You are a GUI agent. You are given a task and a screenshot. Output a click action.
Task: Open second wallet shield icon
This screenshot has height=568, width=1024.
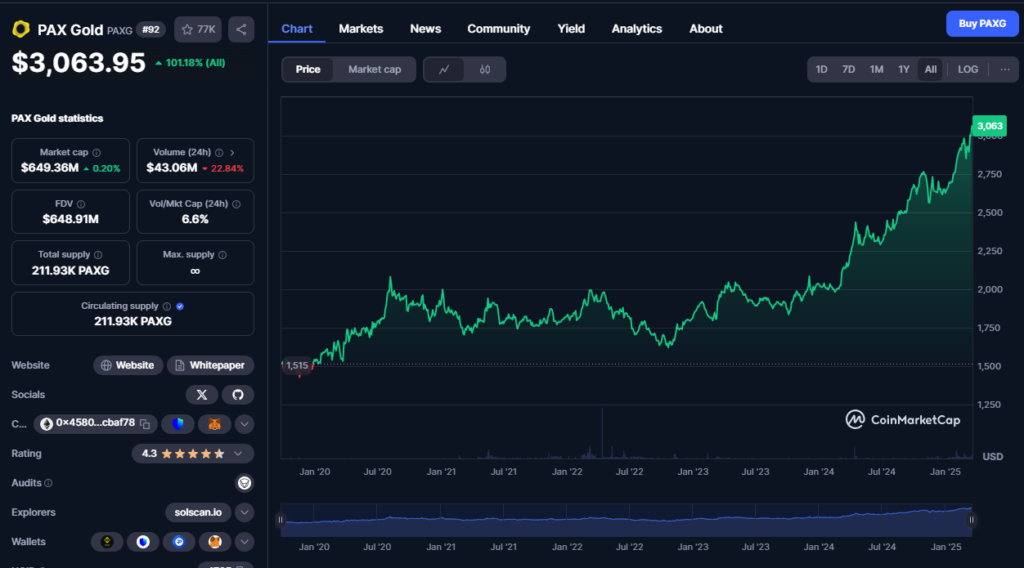pos(143,542)
